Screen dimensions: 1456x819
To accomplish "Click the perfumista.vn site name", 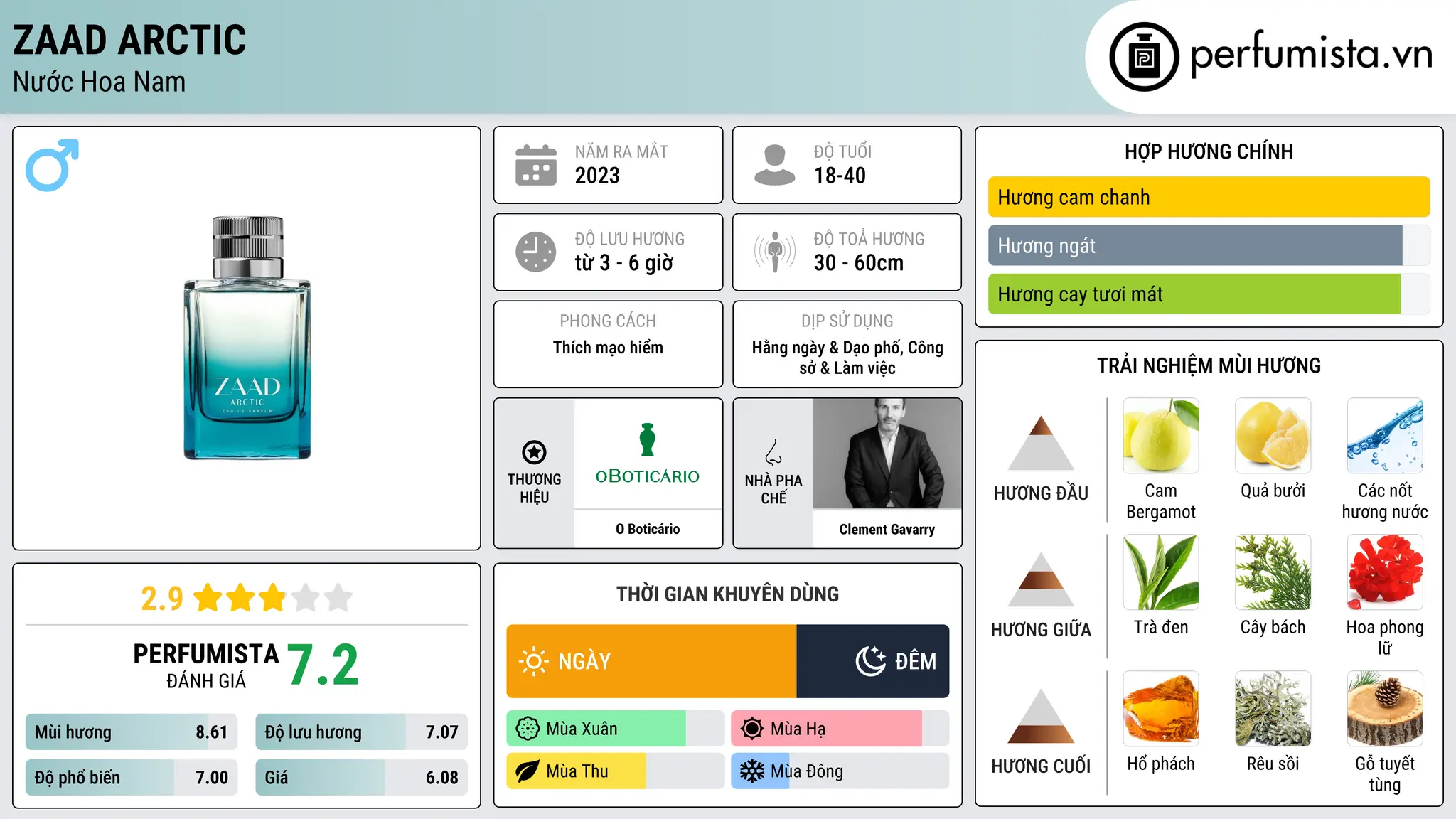I will [1311, 55].
